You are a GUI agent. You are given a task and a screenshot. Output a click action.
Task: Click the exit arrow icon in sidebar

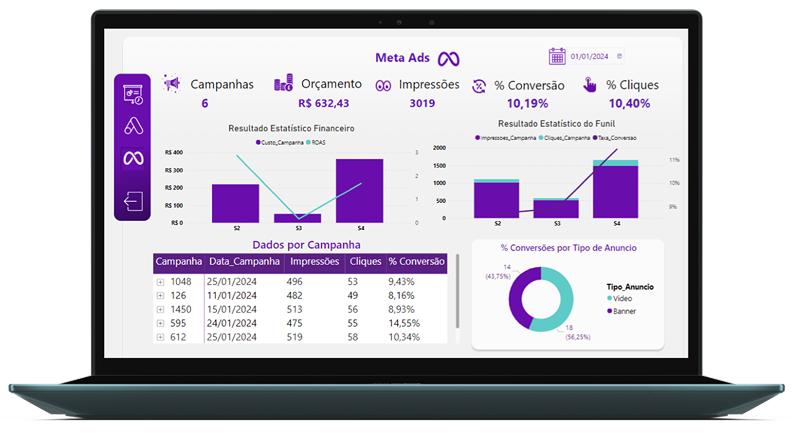[x=133, y=201]
